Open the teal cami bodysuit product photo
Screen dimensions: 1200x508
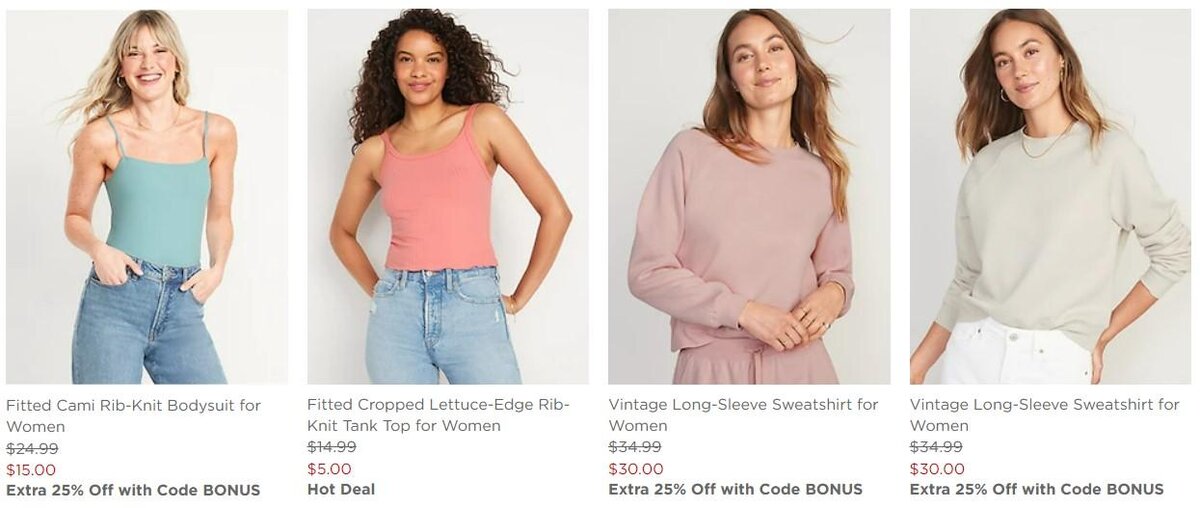click(147, 197)
